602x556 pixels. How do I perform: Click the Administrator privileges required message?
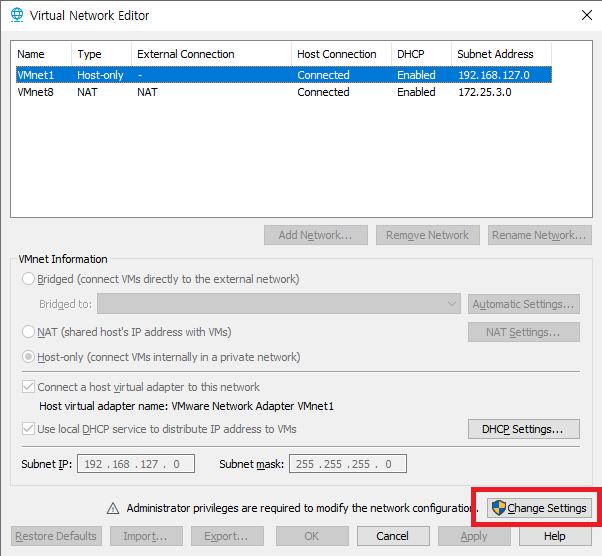[x=303, y=508]
